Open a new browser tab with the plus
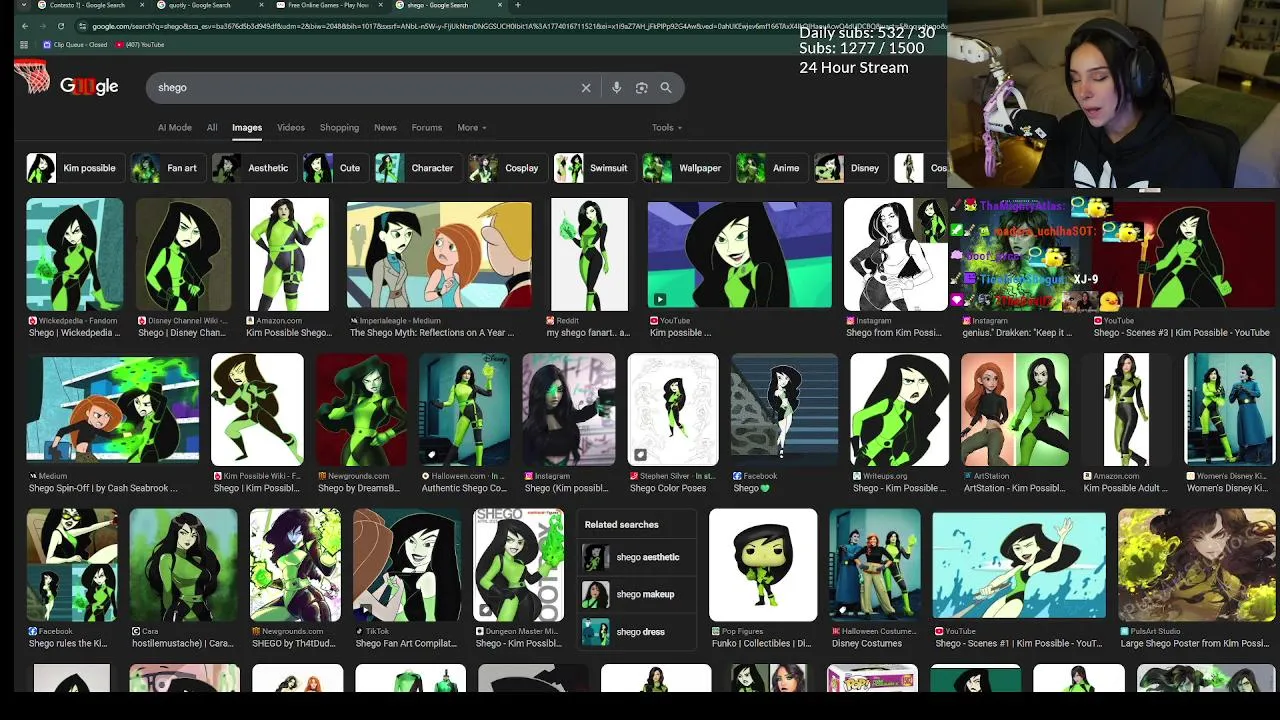Screen dimensions: 1280x720 pyautogui.click(x=517, y=5)
